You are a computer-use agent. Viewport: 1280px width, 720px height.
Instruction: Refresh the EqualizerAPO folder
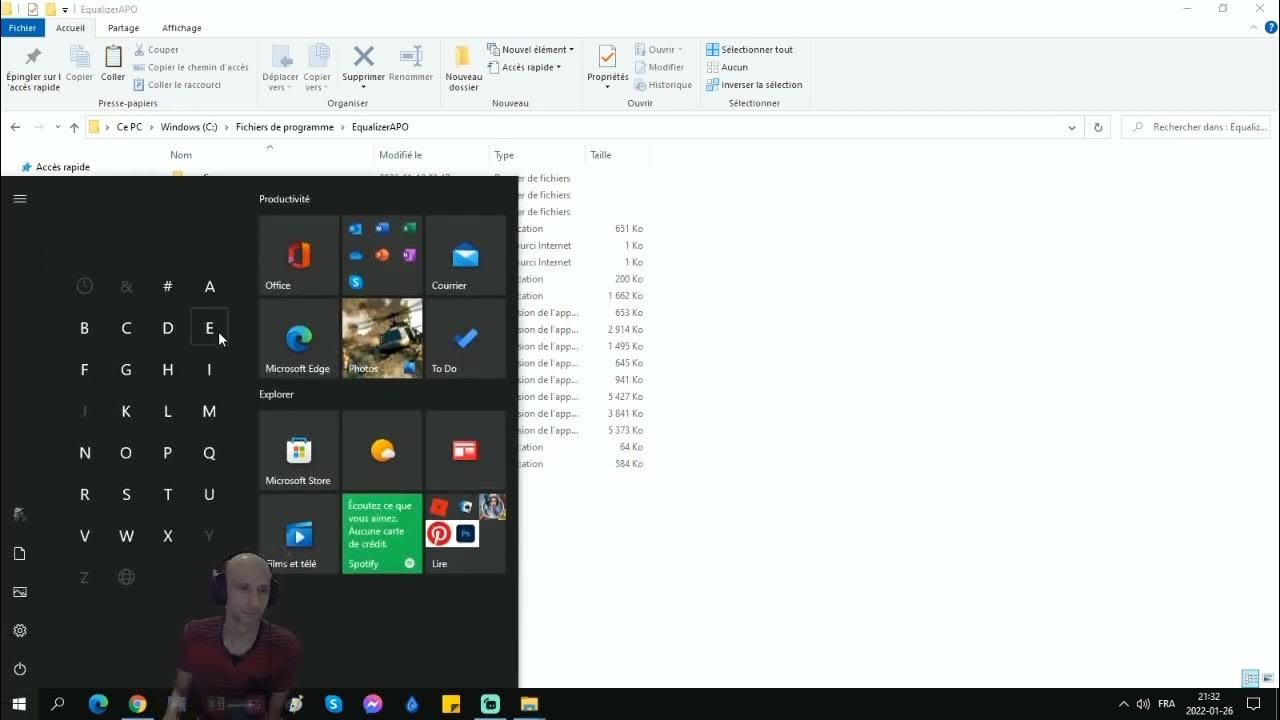coord(1098,127)
